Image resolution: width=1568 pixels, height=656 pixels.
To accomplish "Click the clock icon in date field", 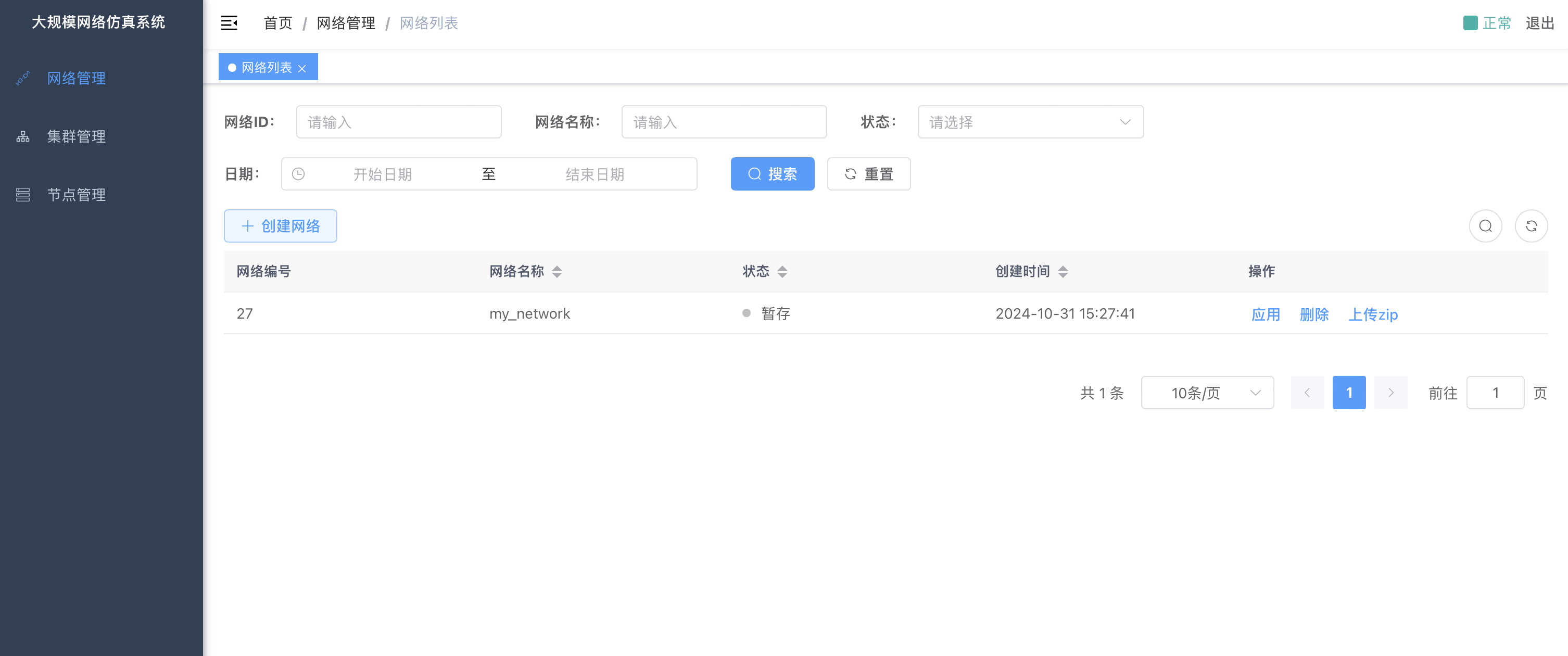I will click(298, 174).
